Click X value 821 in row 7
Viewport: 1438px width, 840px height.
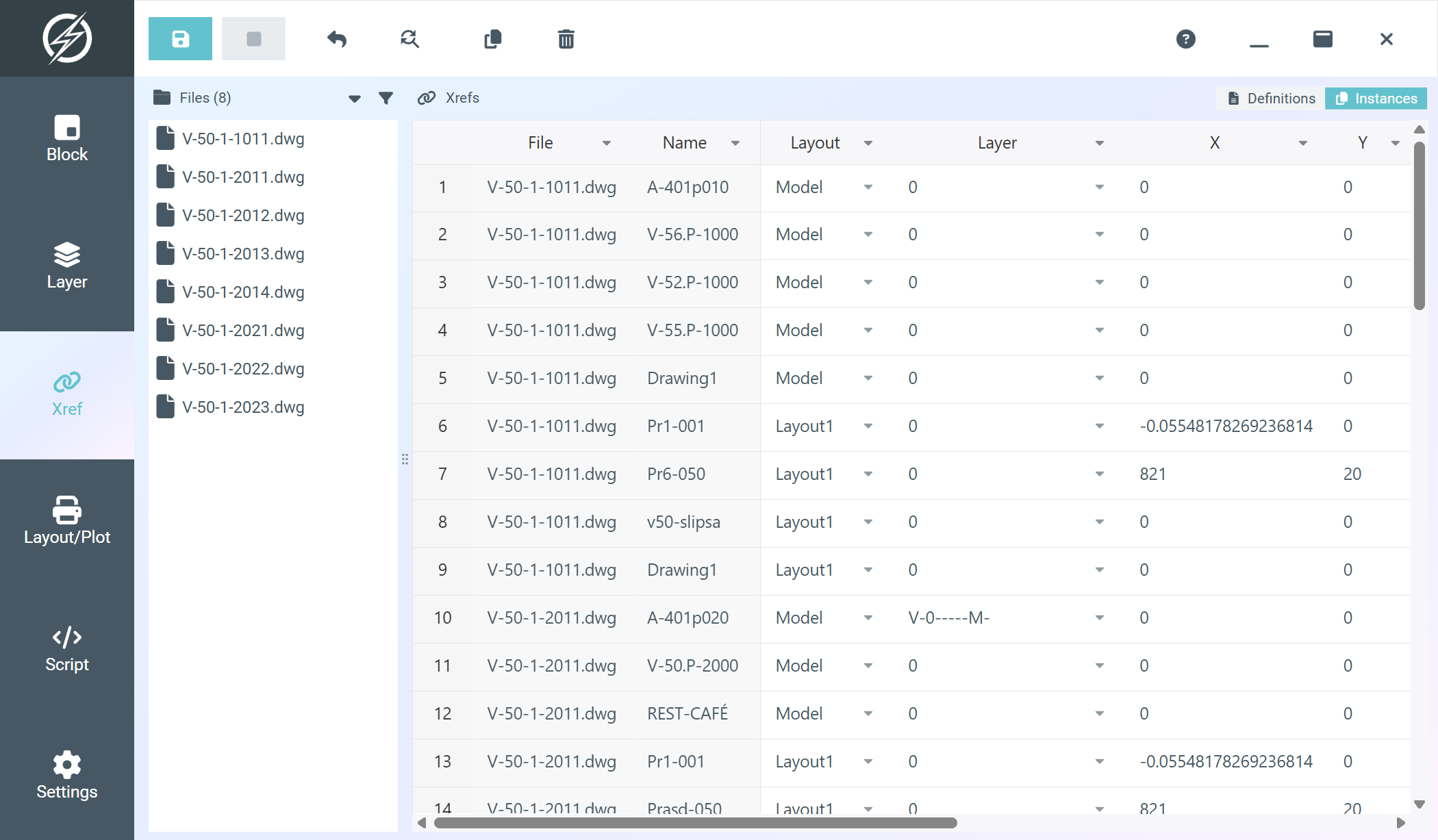point(1152,474)
